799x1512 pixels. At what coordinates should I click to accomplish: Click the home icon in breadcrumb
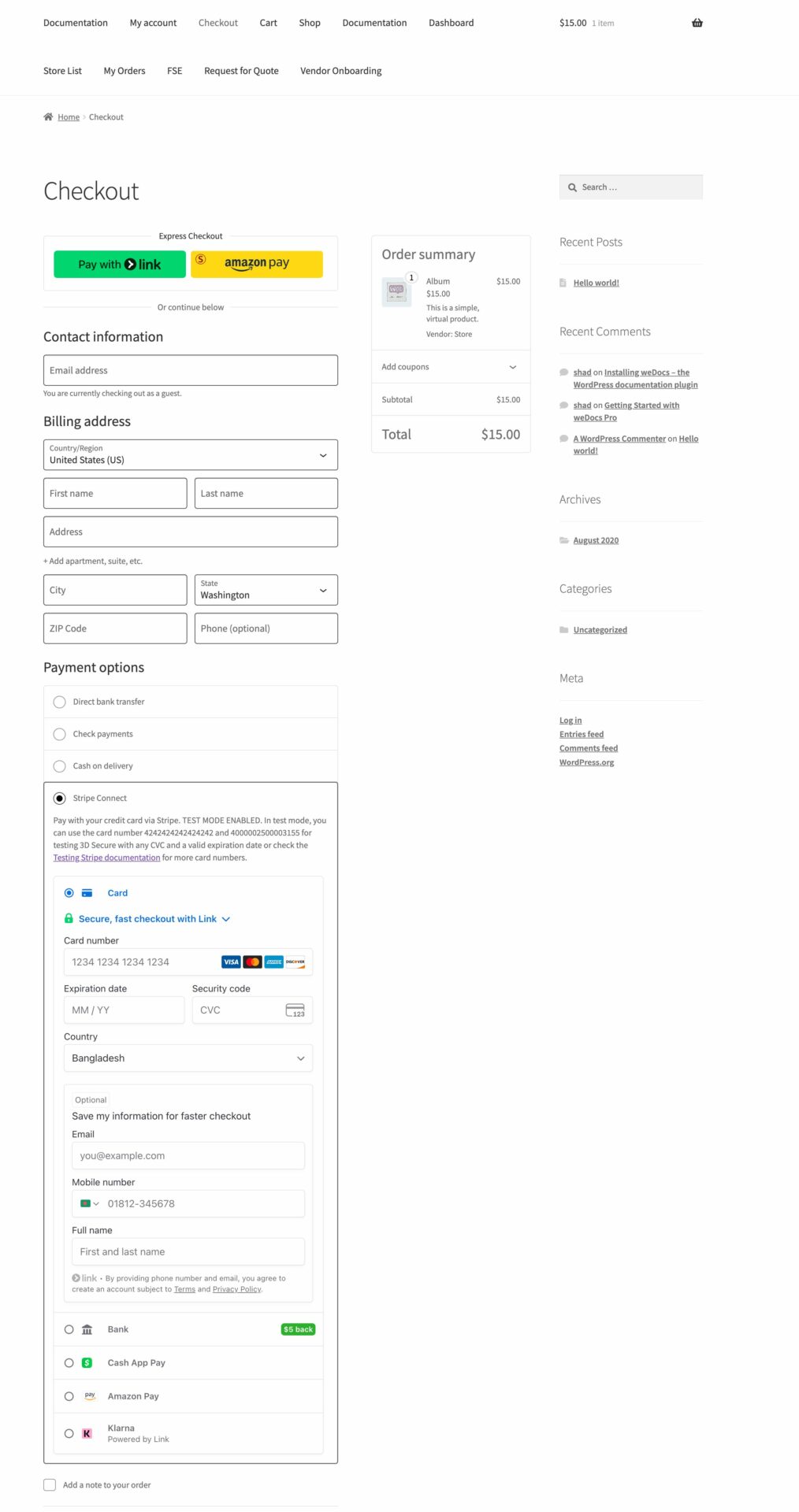point(48,117)
